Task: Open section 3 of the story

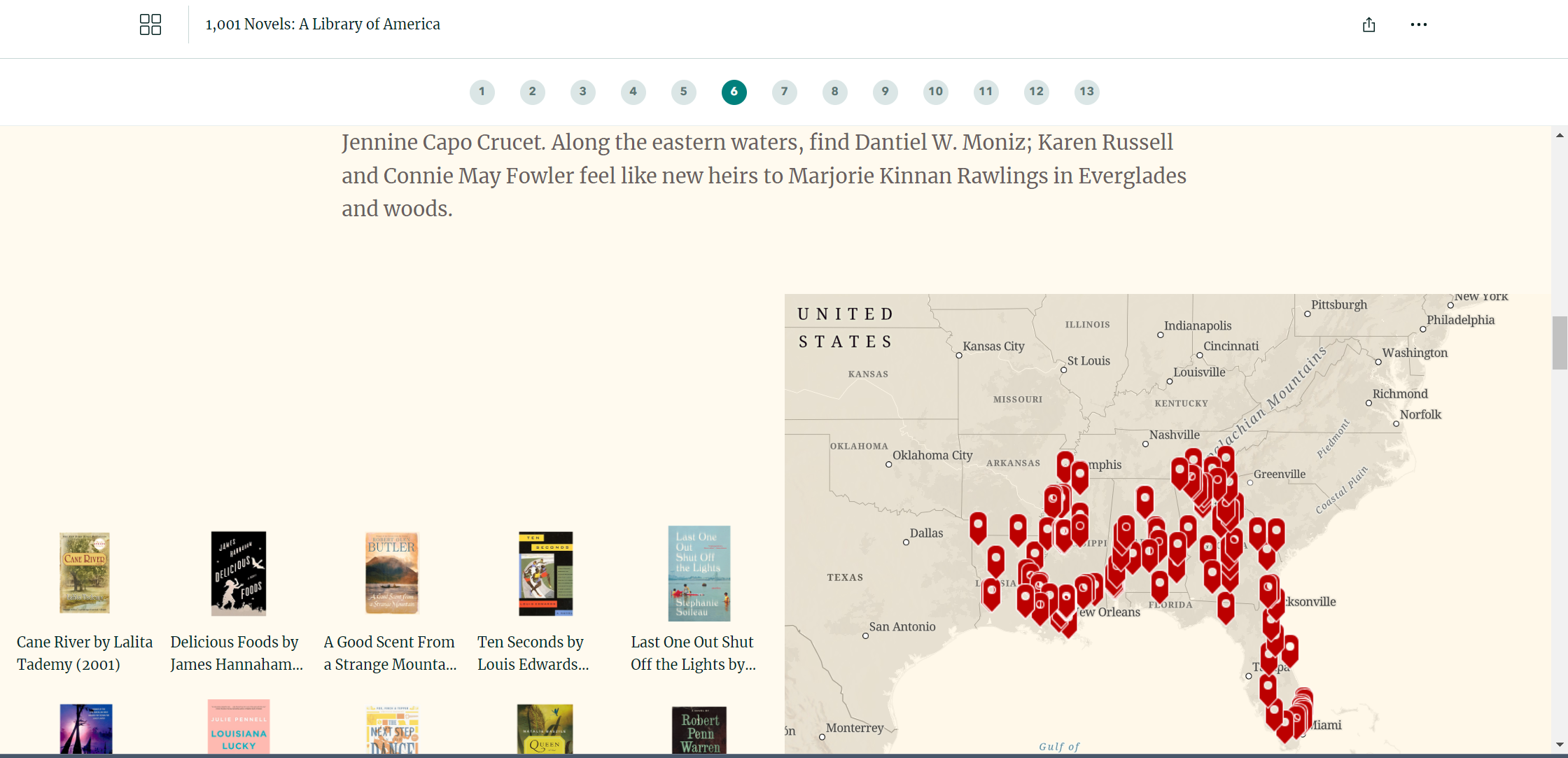Action: [x=582, y=92]
